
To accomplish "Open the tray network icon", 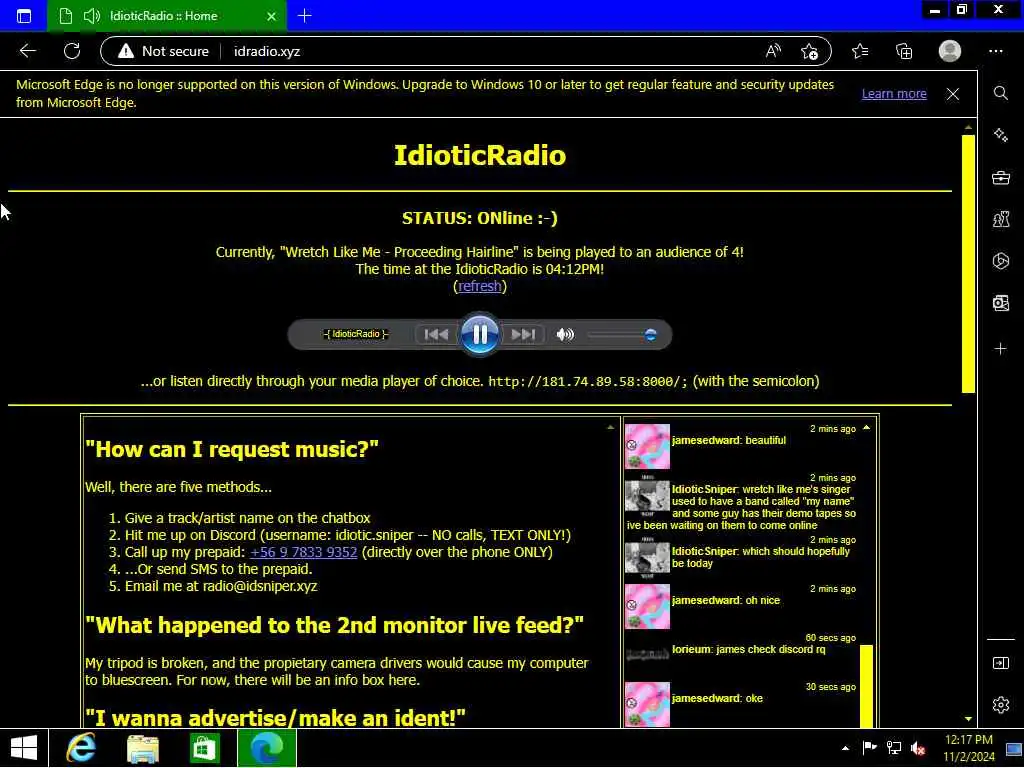I will [x=893, y=748].
